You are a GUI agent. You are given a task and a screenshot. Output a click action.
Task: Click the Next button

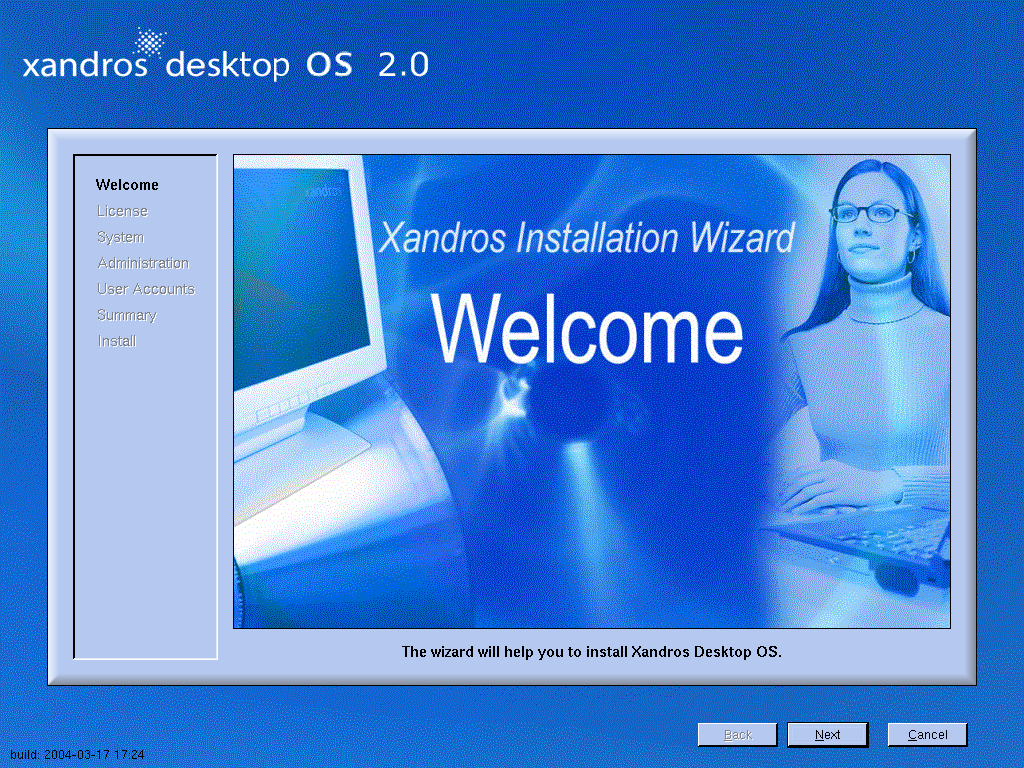(827, 734)
